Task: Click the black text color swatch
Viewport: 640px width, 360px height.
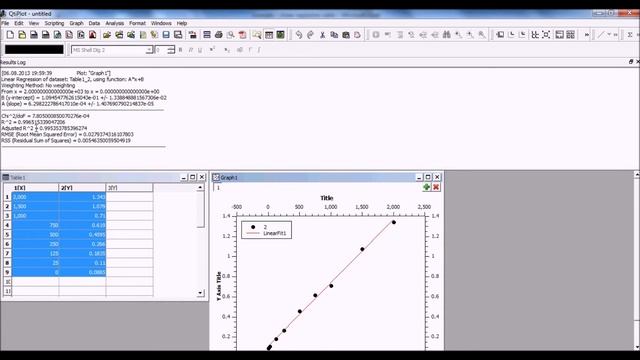Action: coord(34,49)
